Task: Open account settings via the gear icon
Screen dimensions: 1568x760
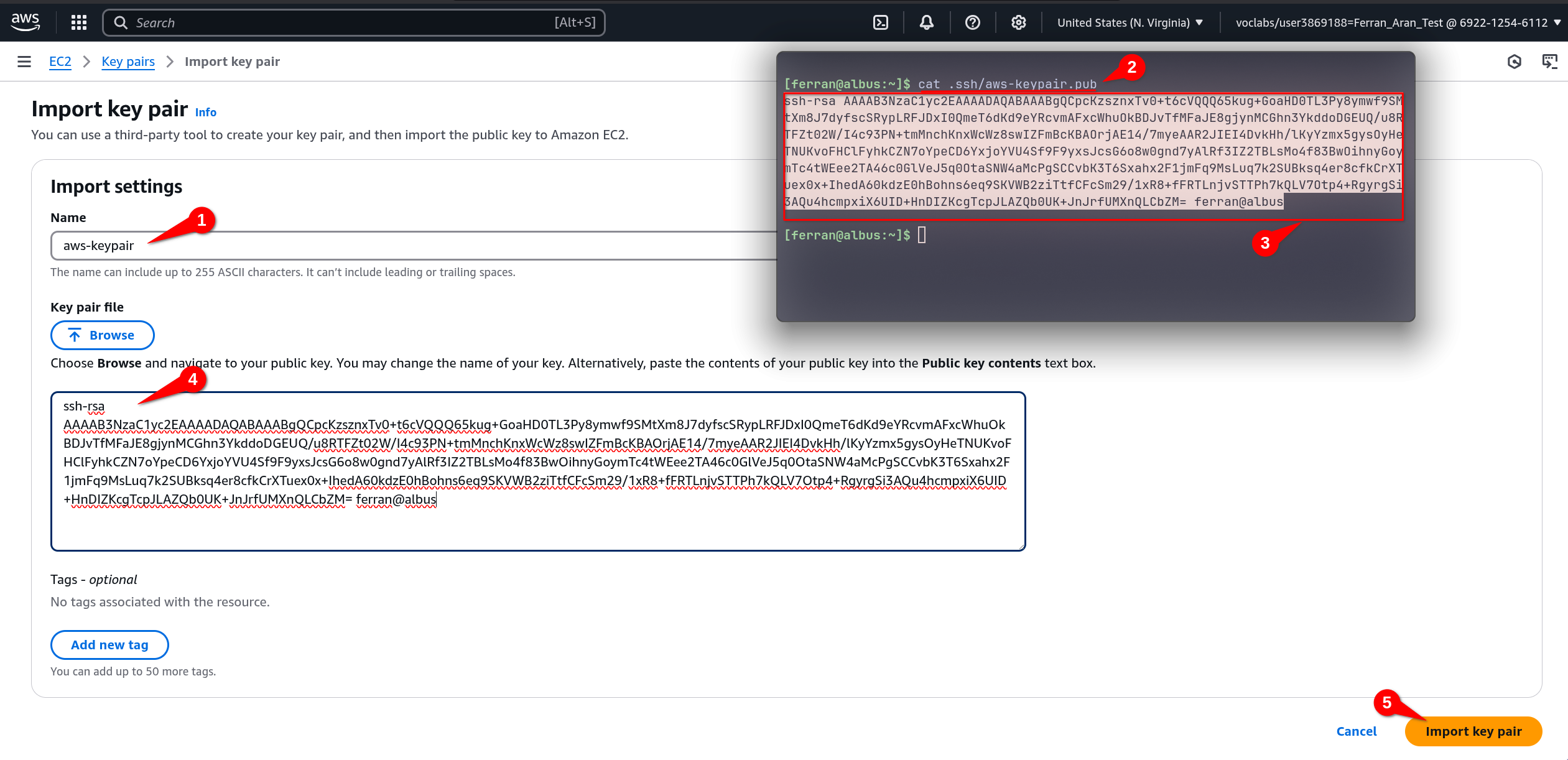Action: coord(1018,22)
